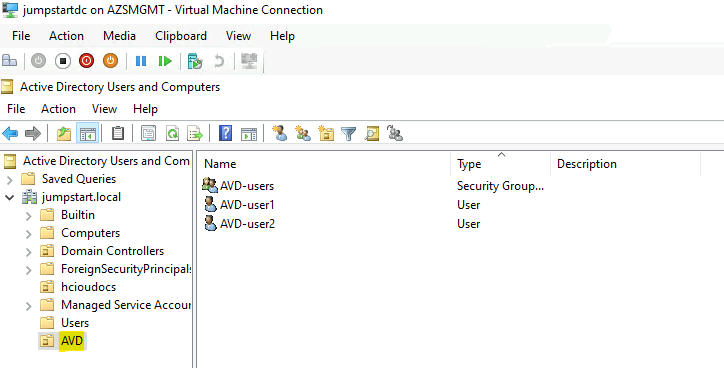This screenshot has height=368, width=724.
Task: Click the Checkpoint icon in VM toolbar
Action: (x=195, y=61)
